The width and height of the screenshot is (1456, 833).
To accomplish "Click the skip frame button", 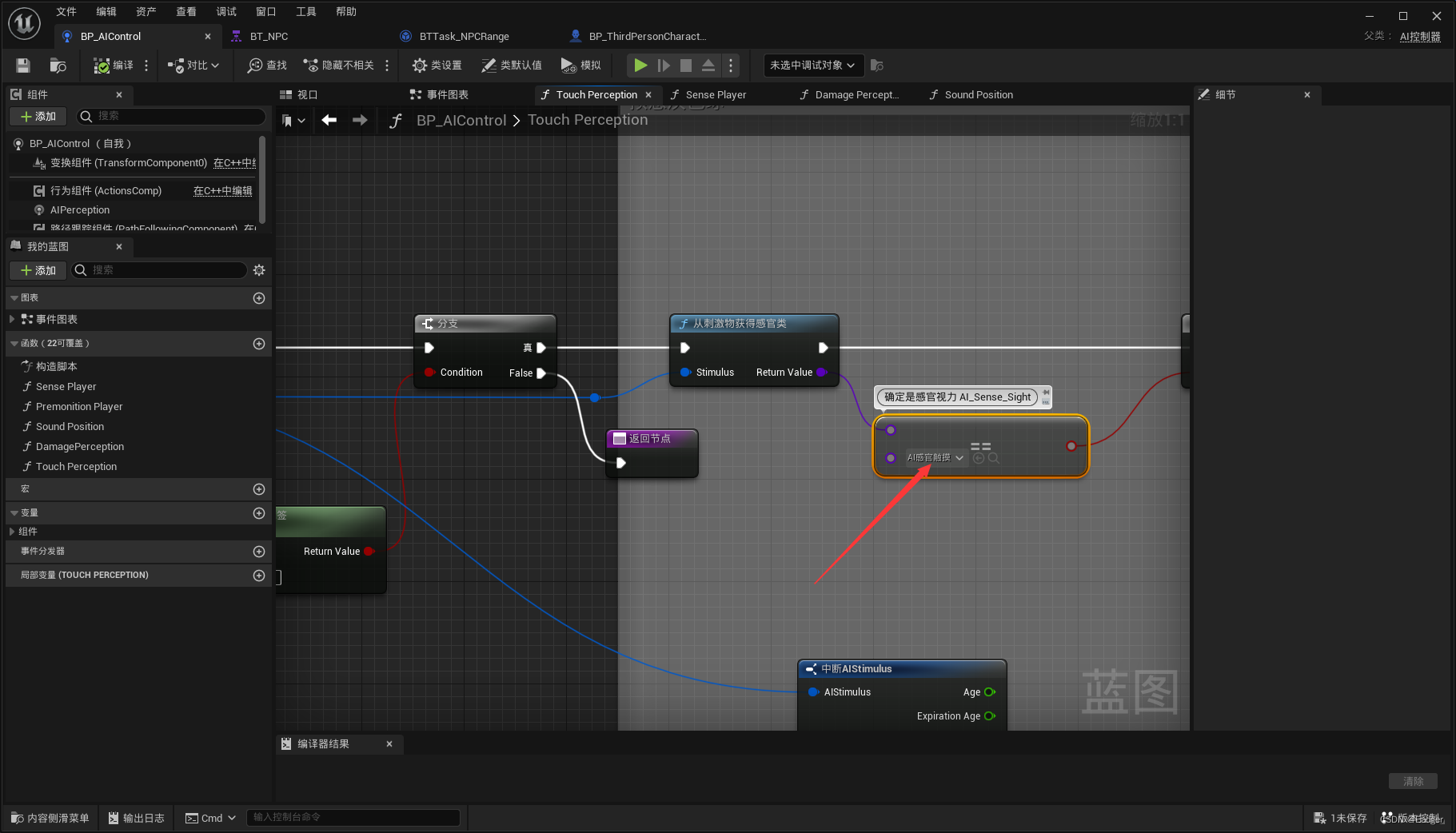I will pos(664,66).
